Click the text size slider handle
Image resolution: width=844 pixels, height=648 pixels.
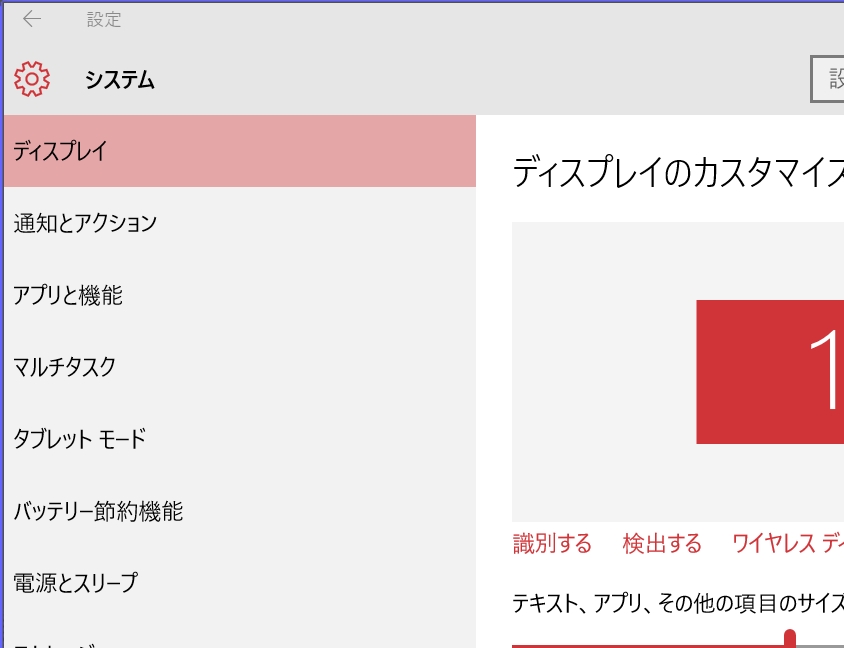tap(790, 639)
